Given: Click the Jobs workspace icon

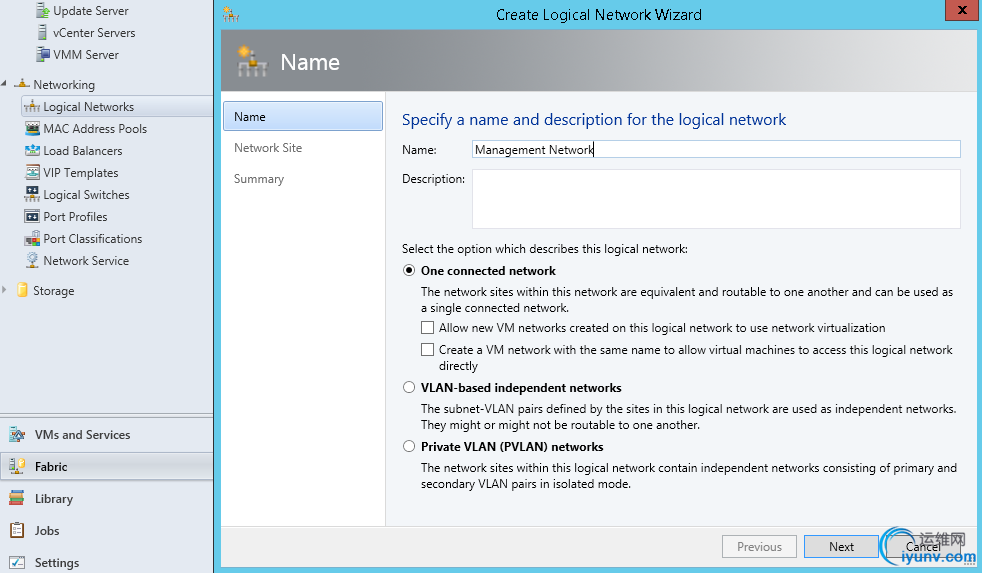Looking at the screenshot, I should (17, 530).
